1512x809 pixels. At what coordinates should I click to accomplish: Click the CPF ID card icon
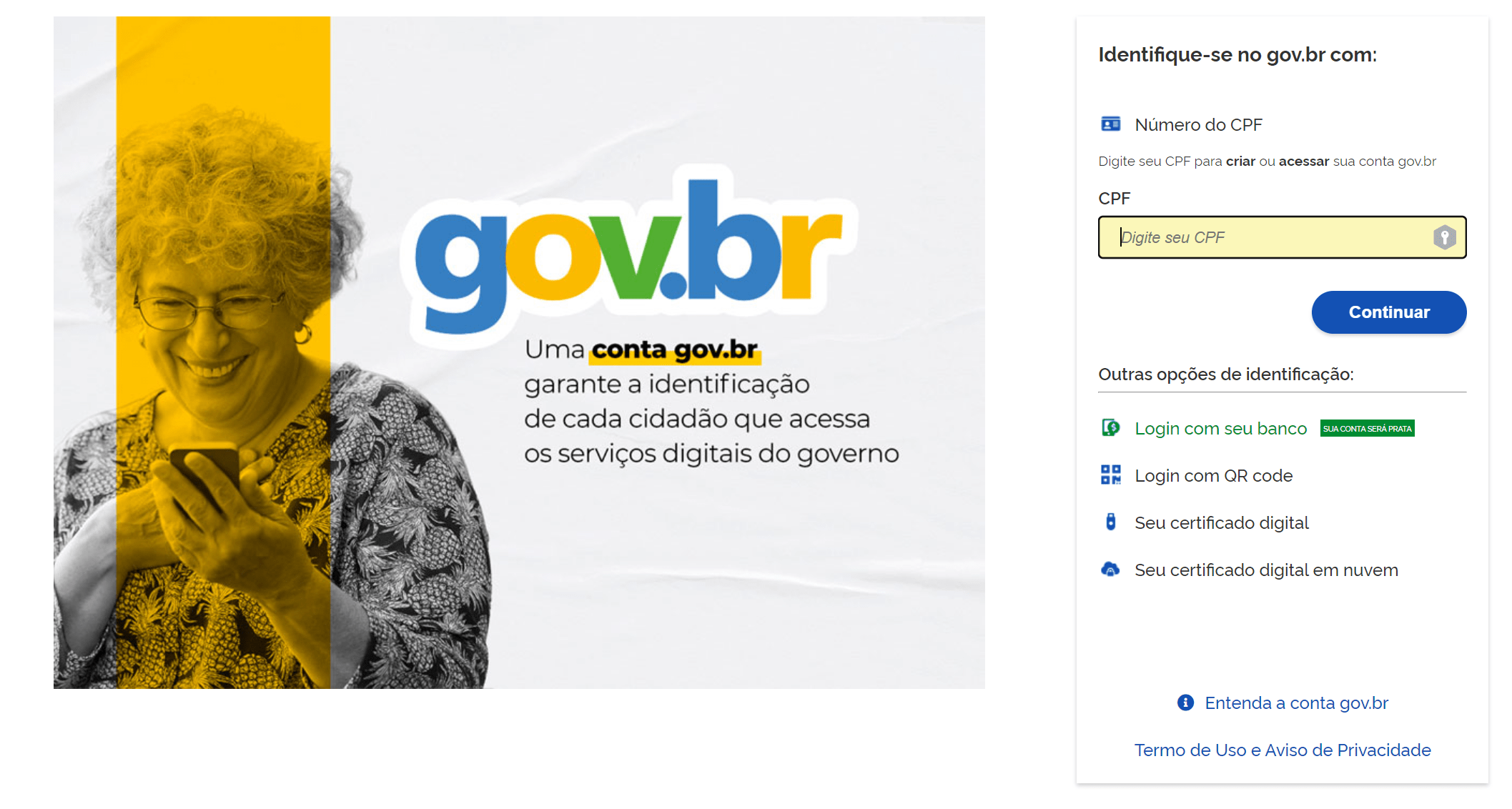pyautogui.click(x=1110, y=124)
